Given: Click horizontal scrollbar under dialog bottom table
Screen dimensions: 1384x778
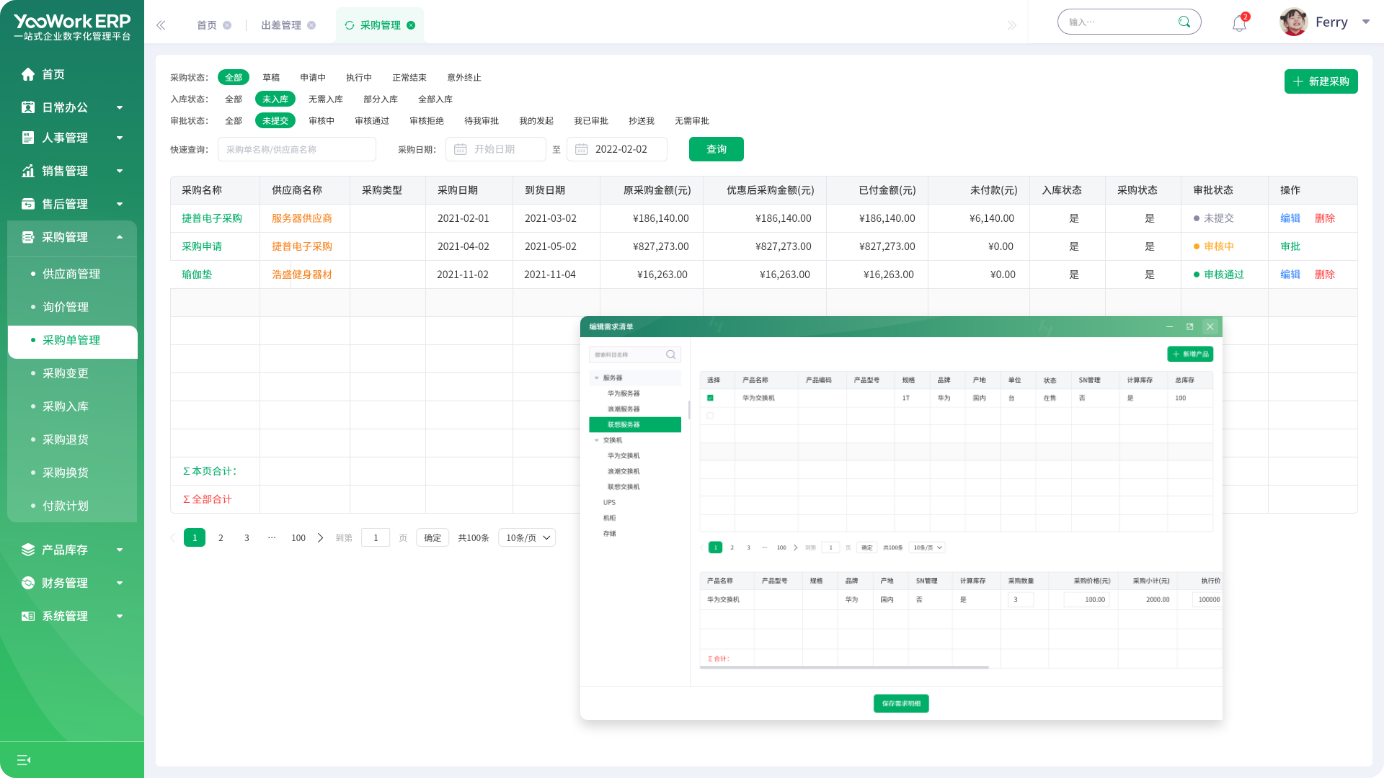Looking at the screenshot, I should [x=843, y=667].
